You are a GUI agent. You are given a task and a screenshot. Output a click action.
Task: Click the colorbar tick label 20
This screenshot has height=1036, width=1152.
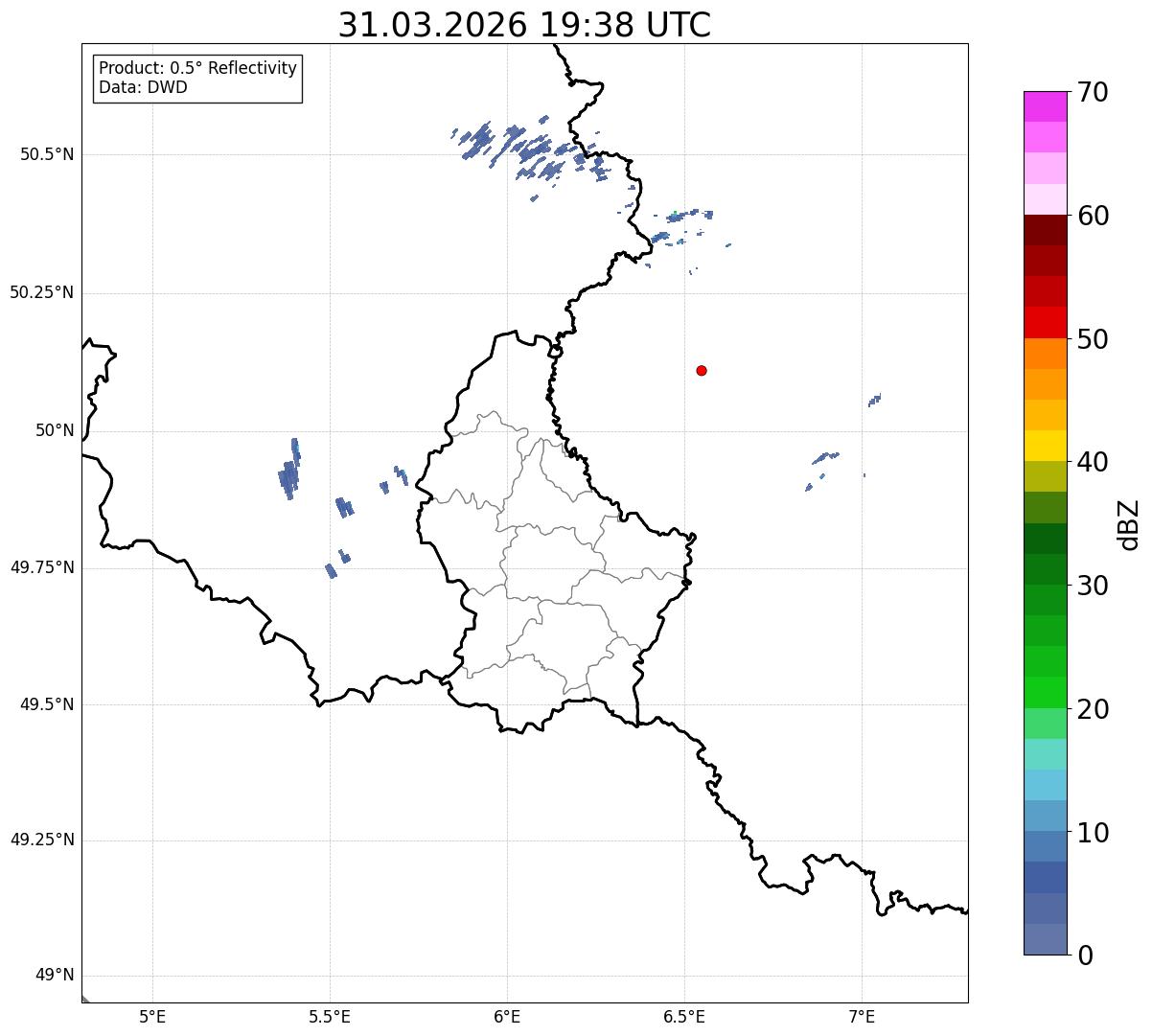click(1093, 709)
